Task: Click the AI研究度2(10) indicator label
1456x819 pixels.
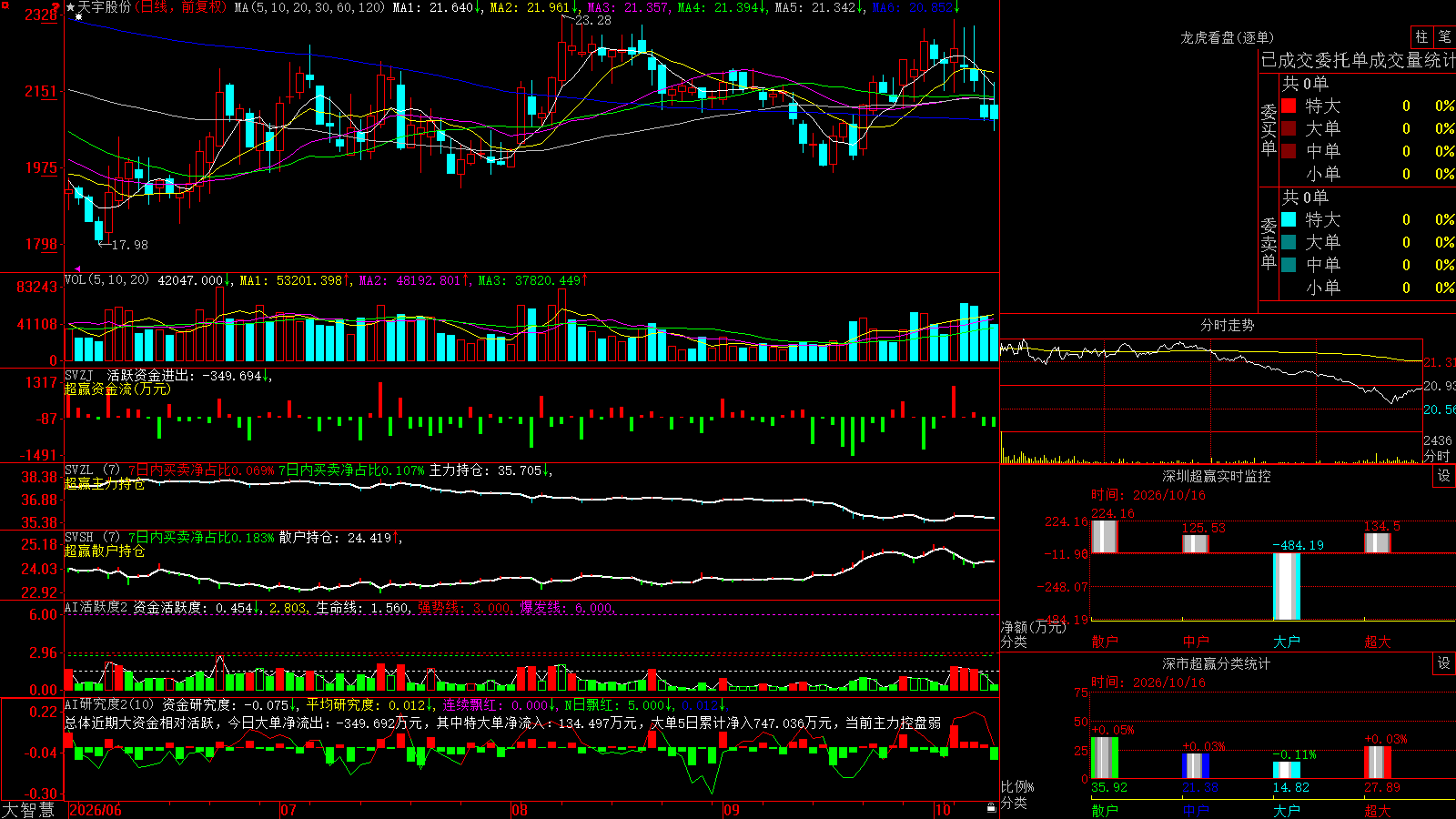Action: coord(109,704)
